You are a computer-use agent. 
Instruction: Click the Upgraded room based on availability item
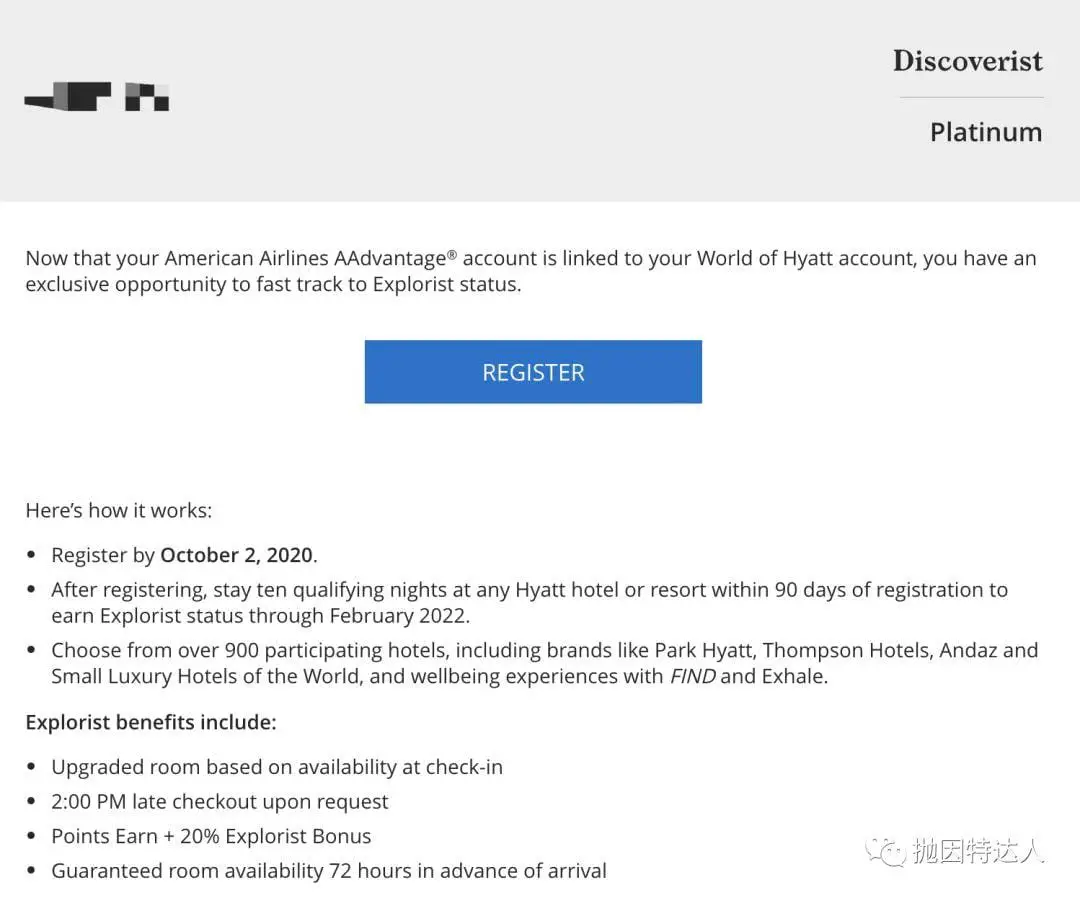(277, 767)
